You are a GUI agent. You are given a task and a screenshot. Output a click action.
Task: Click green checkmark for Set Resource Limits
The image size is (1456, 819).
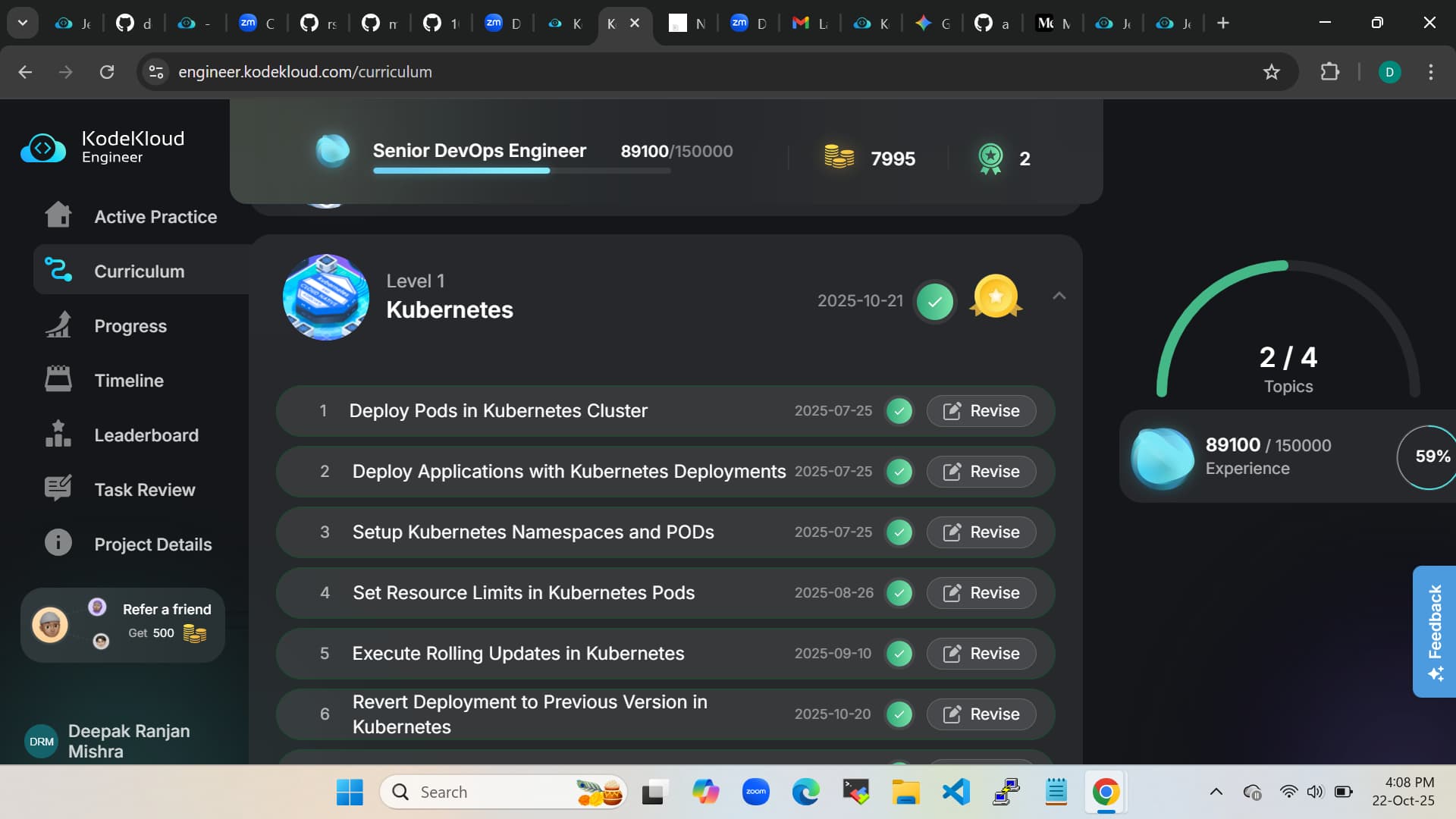[x=899, y=593]
